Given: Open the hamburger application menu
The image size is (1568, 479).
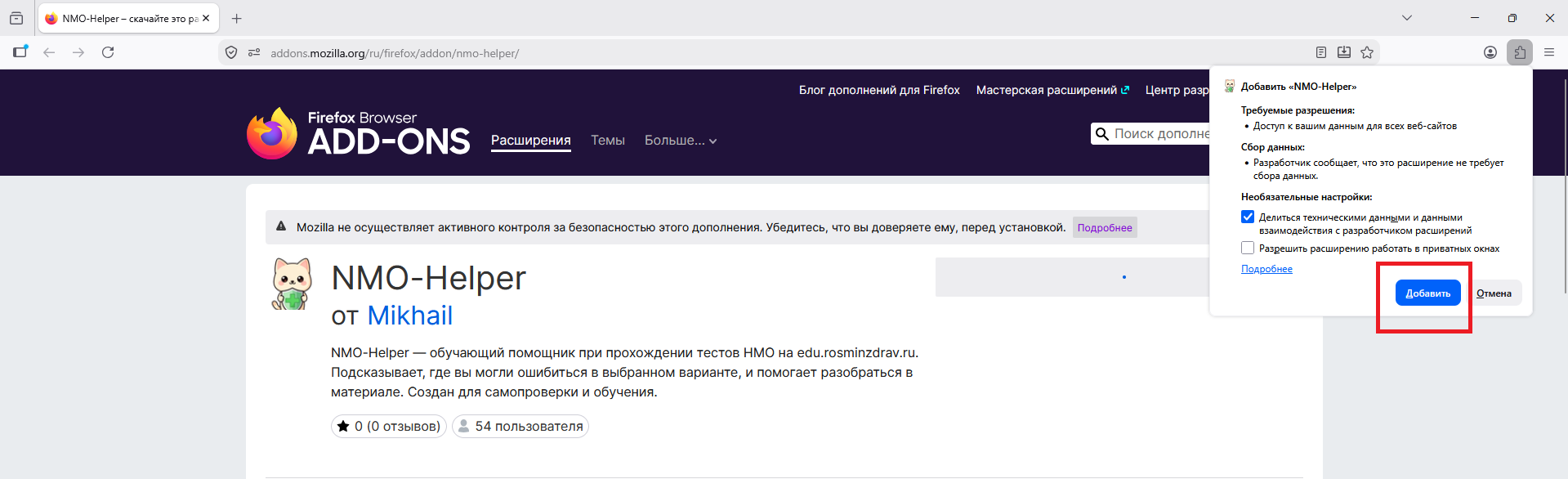Looking at the screenshot, I should tap(1549, 52).
